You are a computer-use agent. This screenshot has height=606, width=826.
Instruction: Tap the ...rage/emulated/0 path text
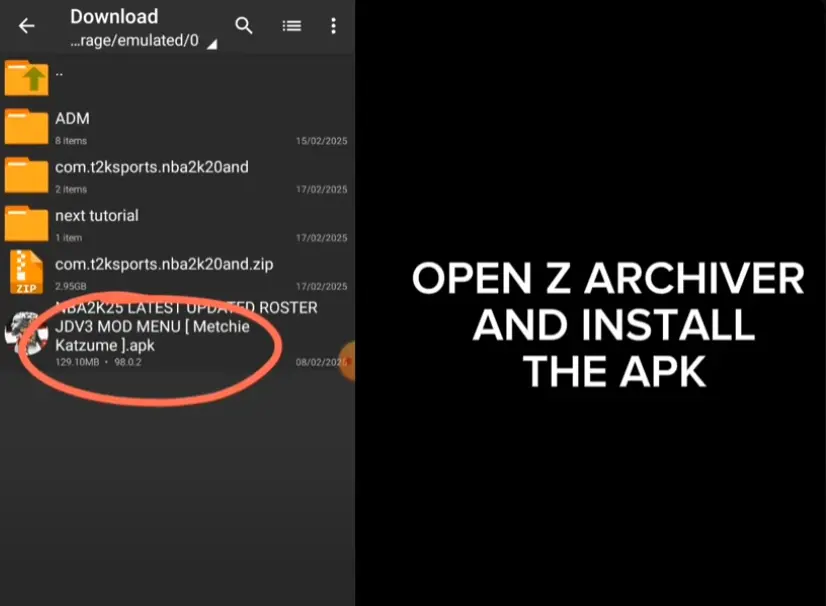coord(134,41)
